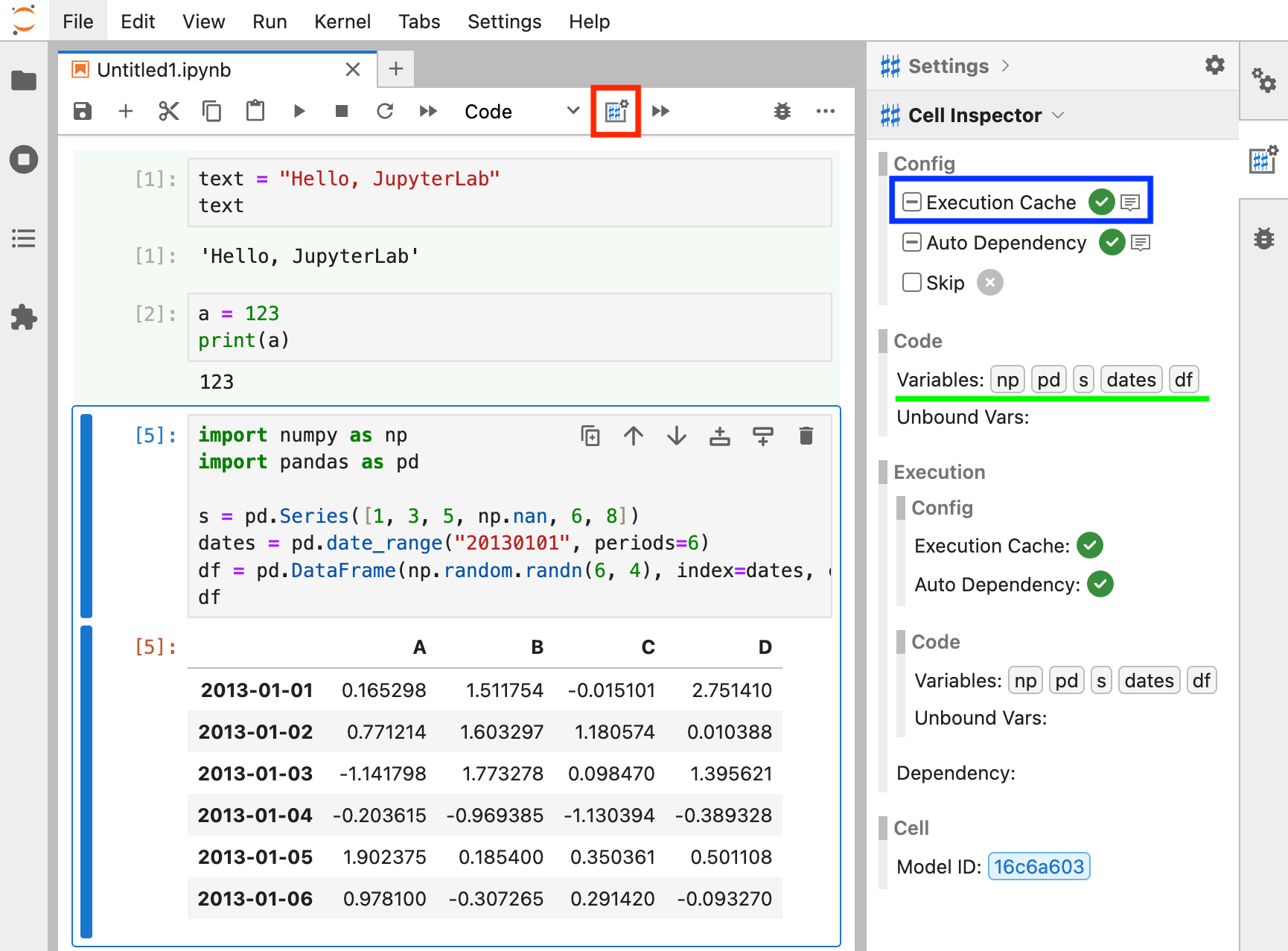Run the selected cell with play icon

299,112
